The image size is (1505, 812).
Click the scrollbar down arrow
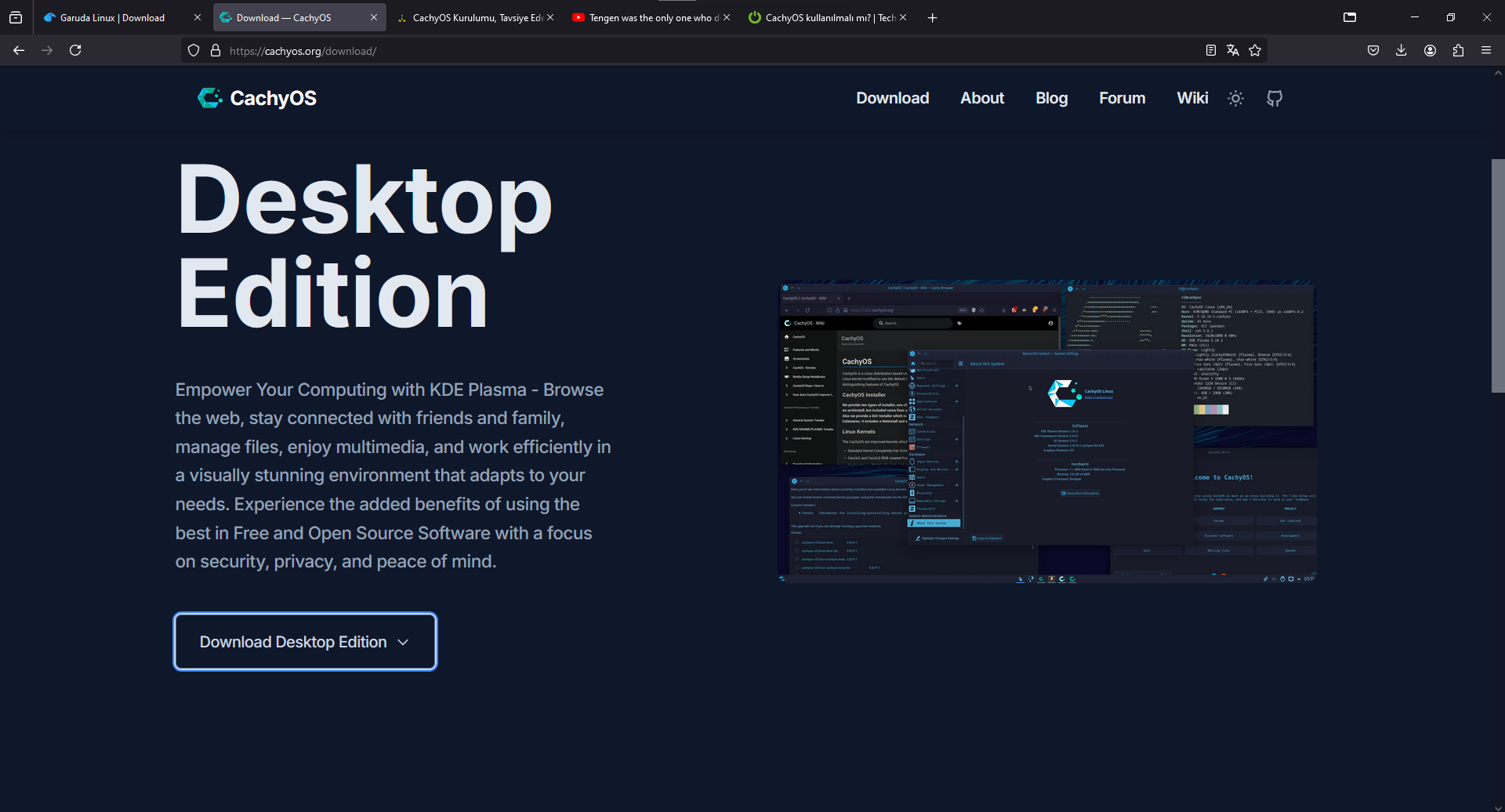point(1498,807)
